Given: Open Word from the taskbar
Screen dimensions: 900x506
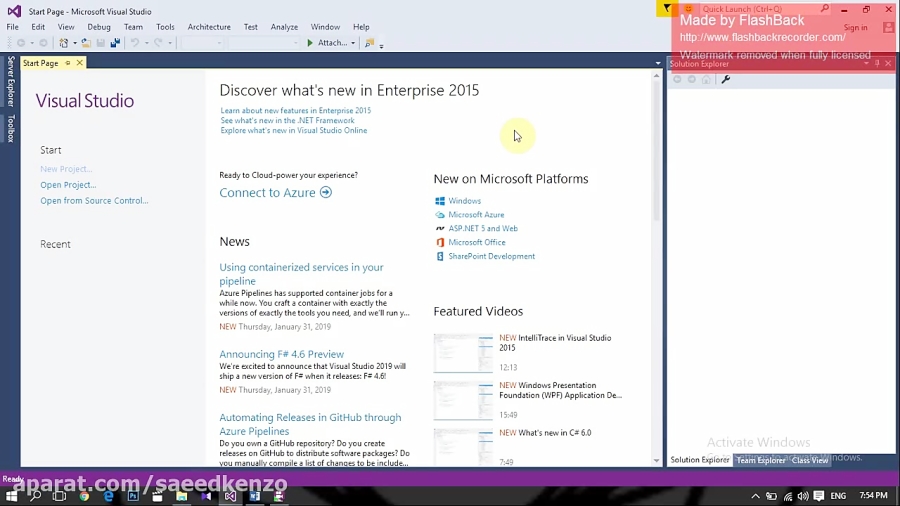Looking at the screenshot, I should 254,496.
